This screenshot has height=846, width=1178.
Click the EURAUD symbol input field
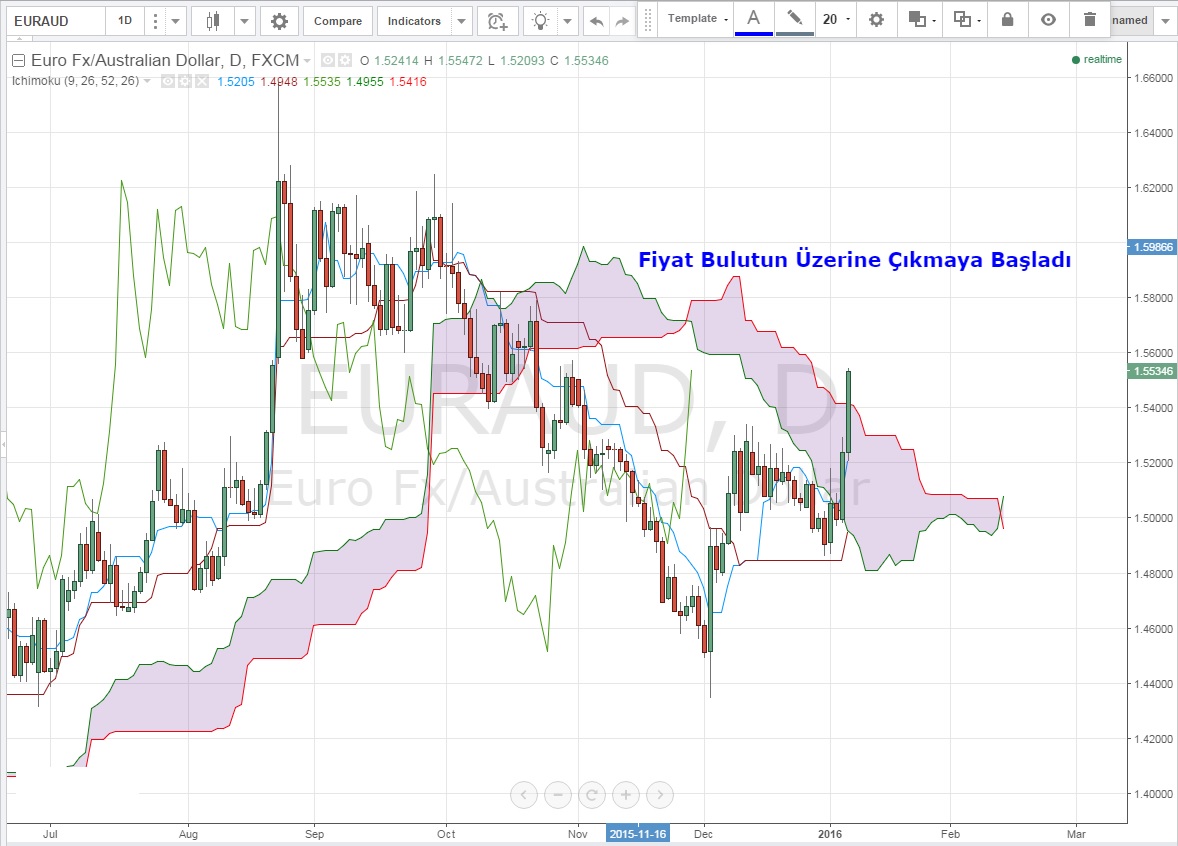pos(54,21)
